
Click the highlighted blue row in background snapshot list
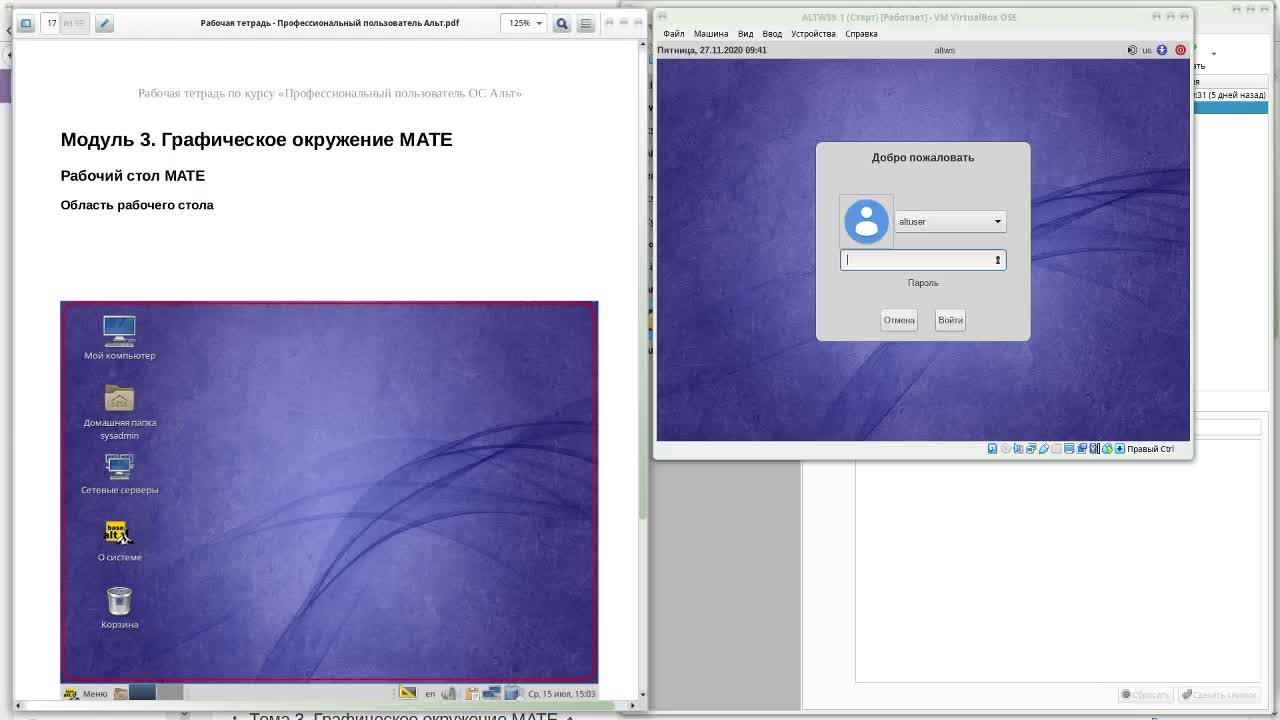[1231, 107]
